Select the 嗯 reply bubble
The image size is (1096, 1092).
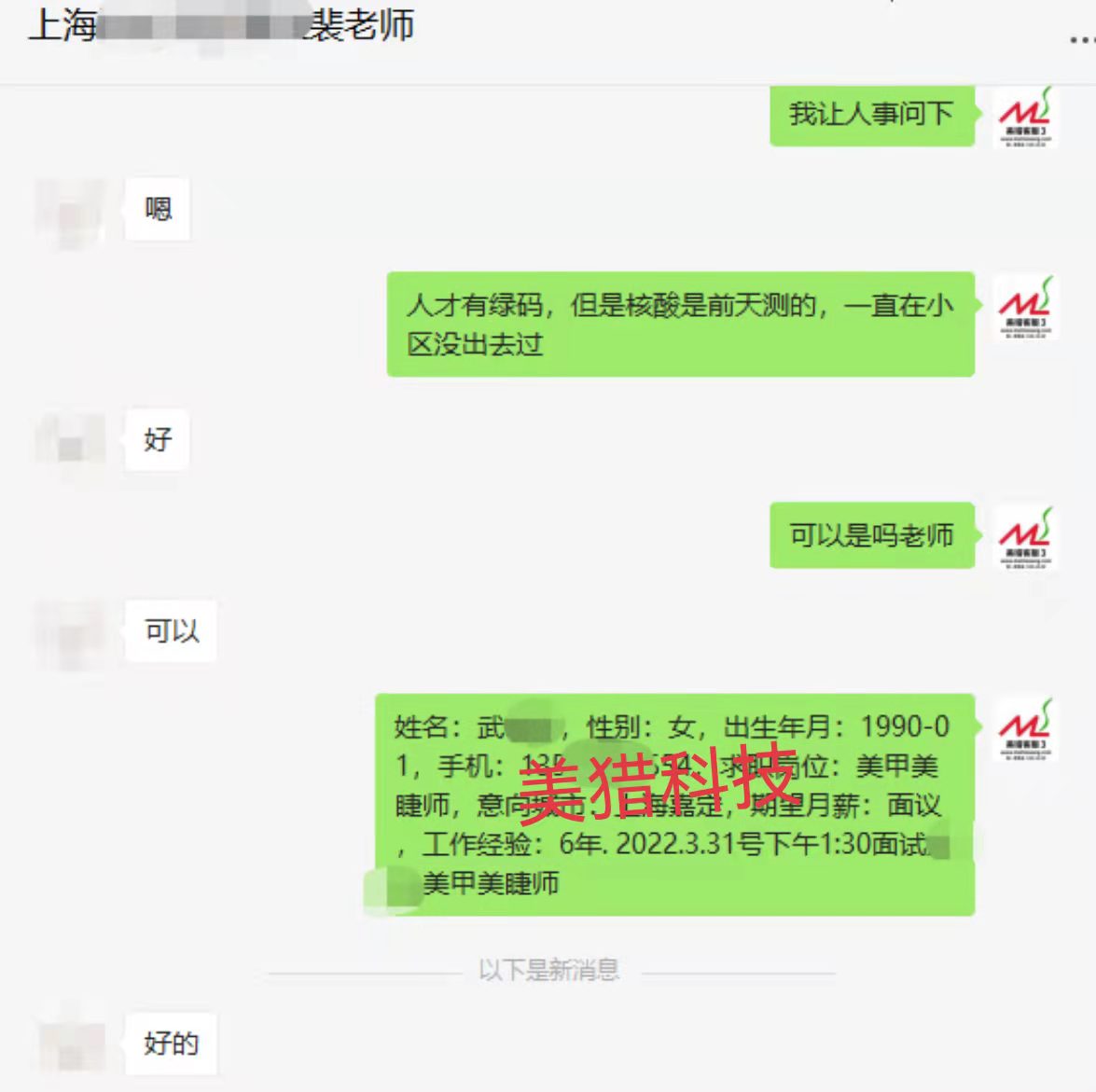158,209
